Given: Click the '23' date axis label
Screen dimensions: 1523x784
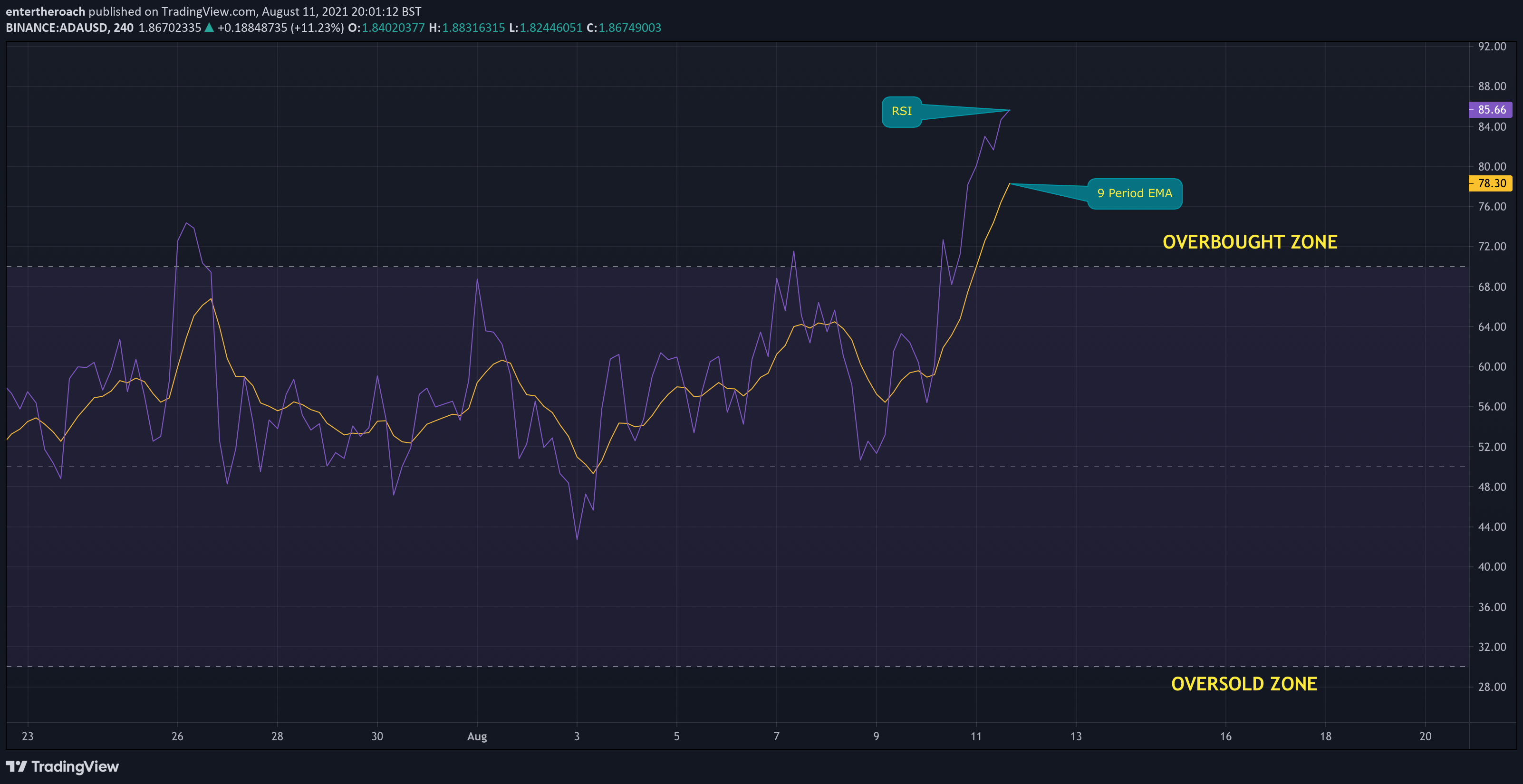Looking at the screenshot, I should tap(27, 736).
